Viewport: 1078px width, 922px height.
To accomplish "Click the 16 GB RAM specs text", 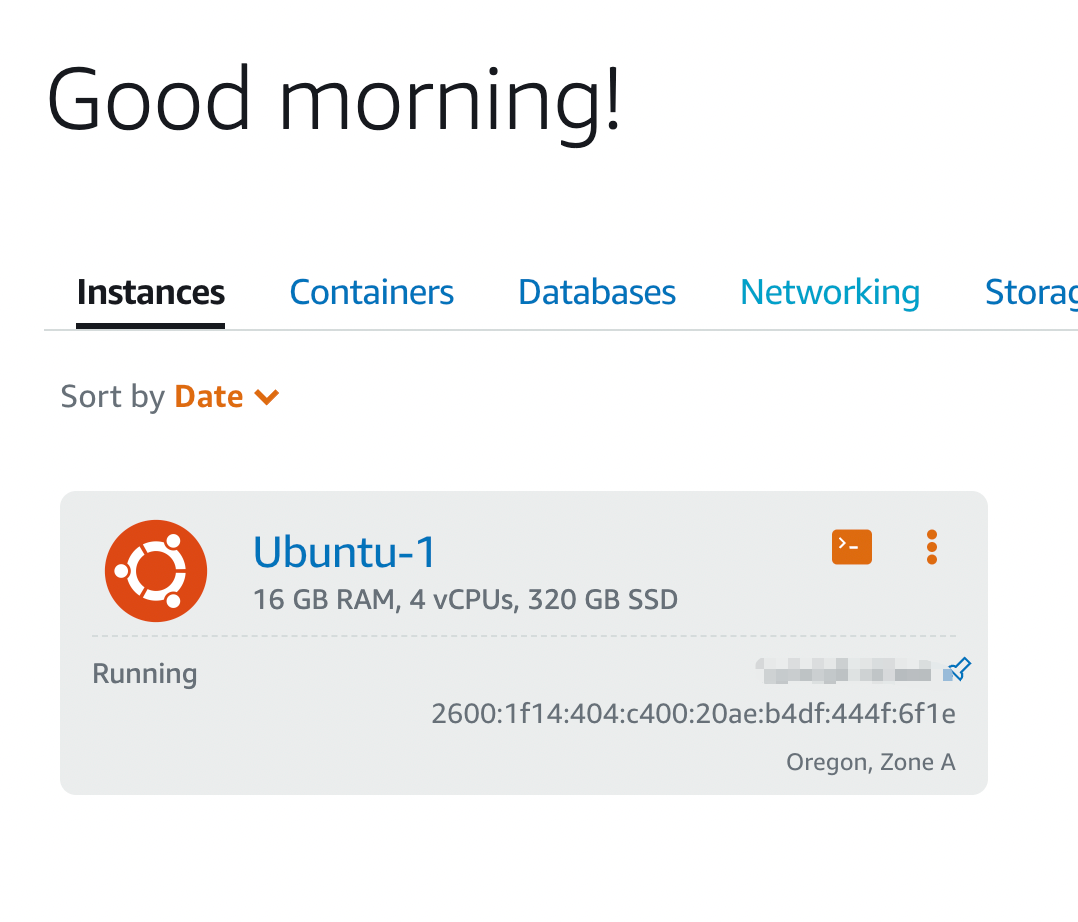I will (x=465, y=600).
